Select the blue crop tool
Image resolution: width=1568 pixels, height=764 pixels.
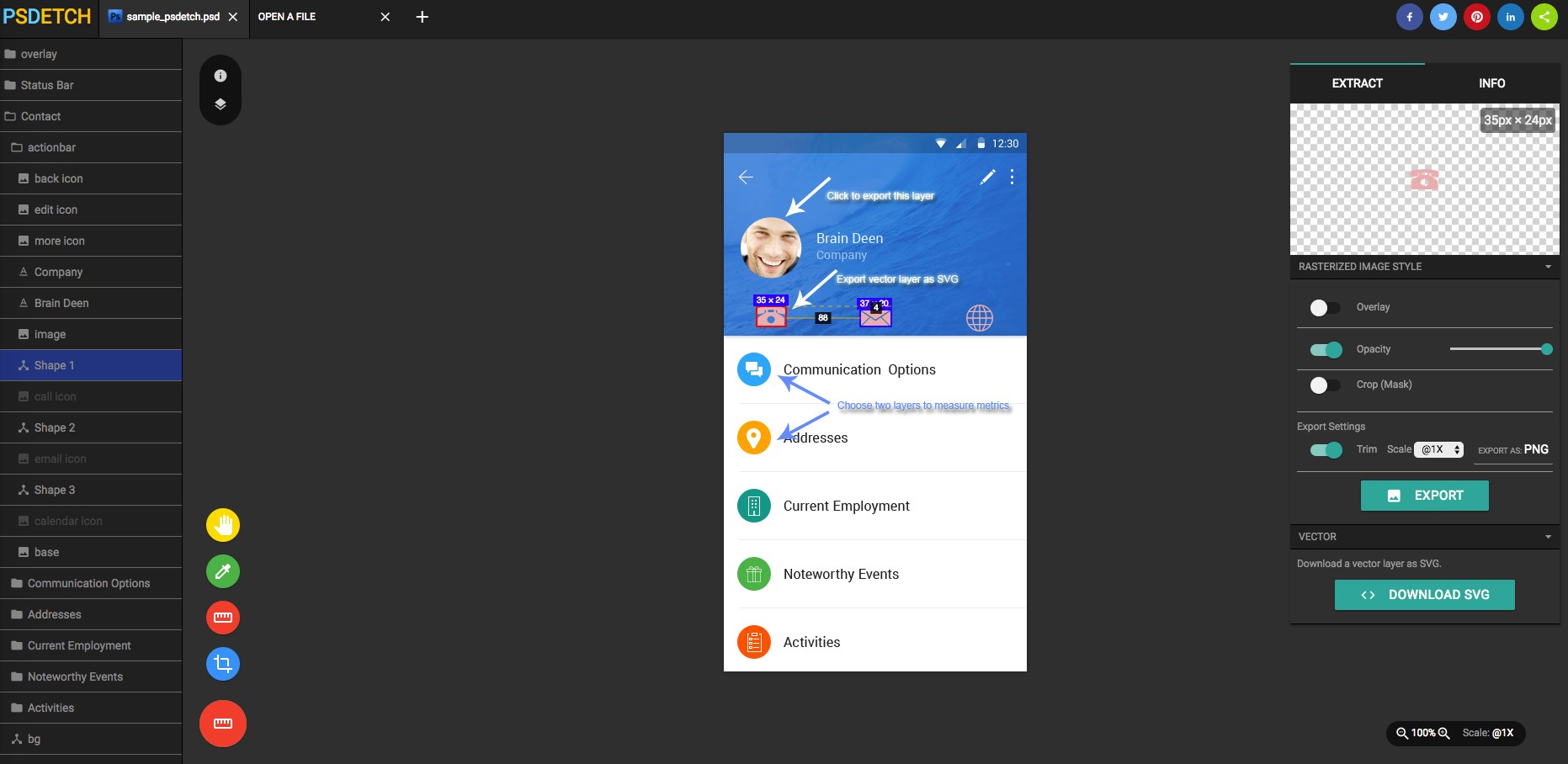point(223,664)
